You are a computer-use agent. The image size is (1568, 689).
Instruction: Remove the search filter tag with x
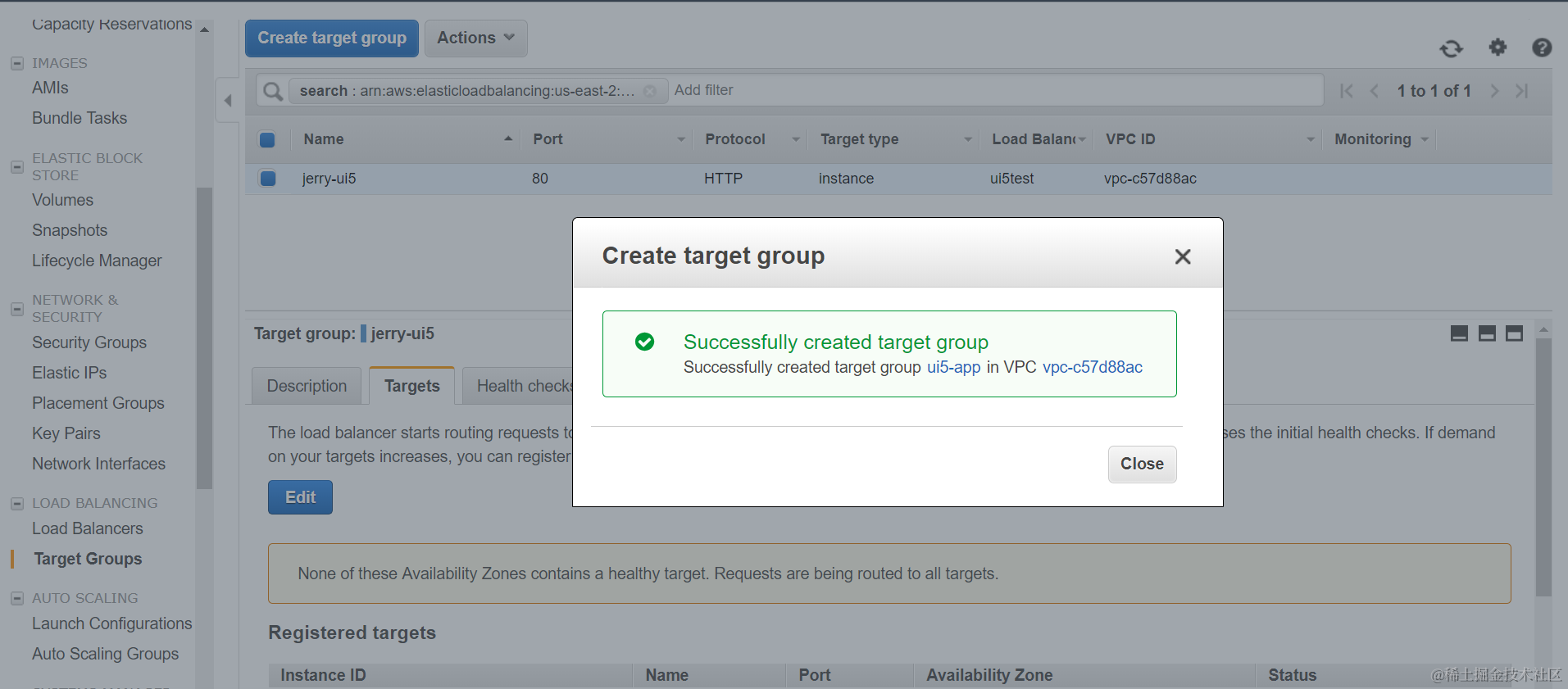[650, 91]
